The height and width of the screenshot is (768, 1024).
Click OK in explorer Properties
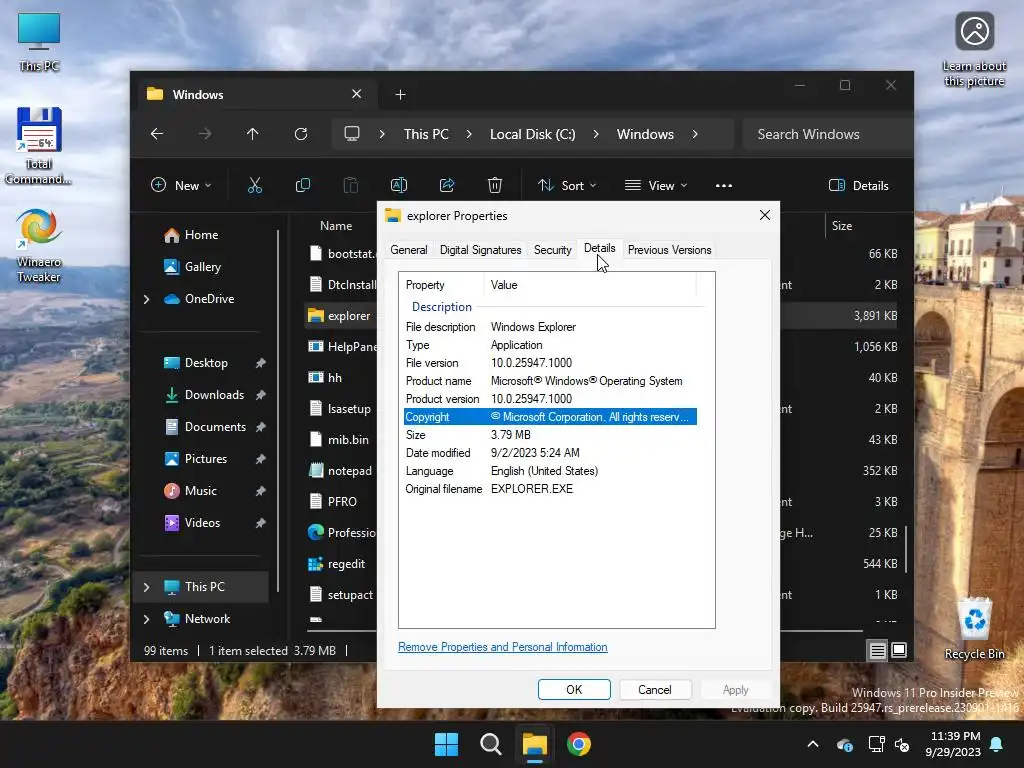(574, 690)
